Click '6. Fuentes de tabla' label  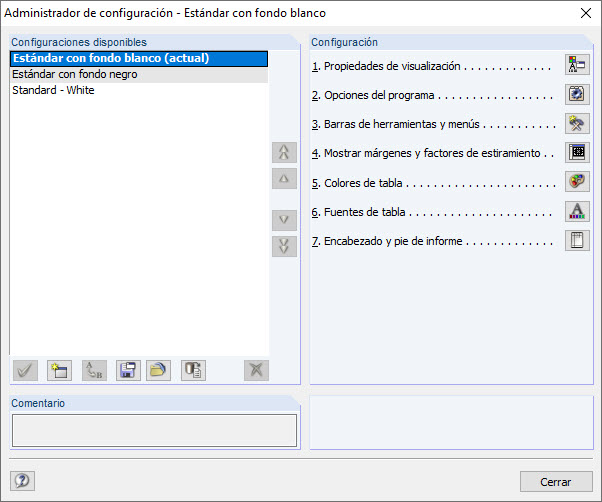[358, 212]
